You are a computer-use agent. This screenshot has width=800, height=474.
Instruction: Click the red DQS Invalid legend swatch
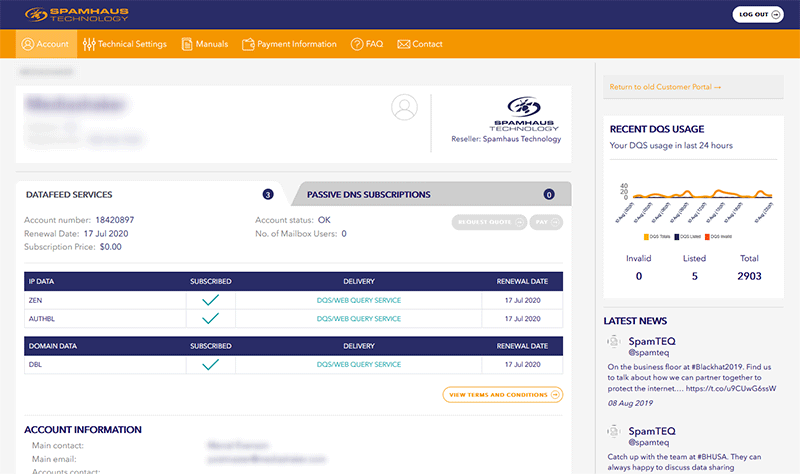pyautogui.click(x=707, y=237)
